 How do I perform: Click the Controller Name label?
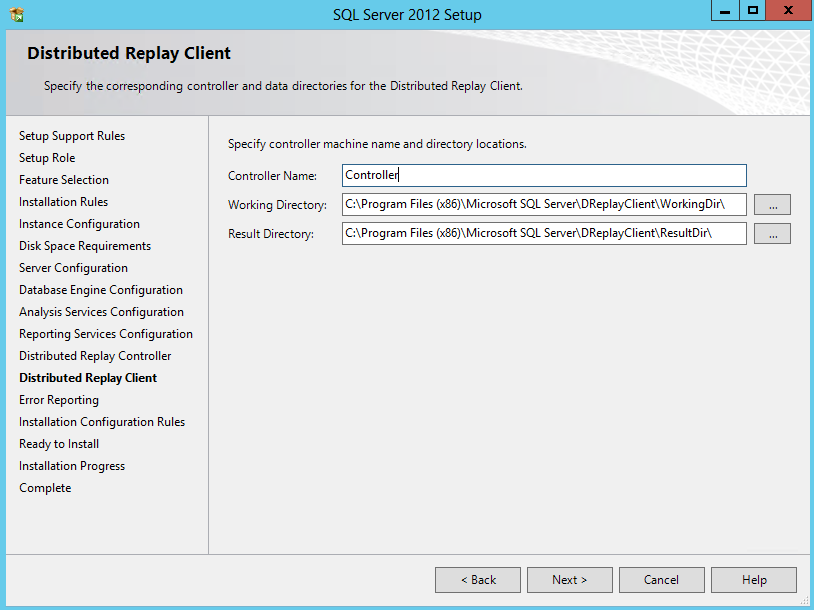tap(272, 176)
